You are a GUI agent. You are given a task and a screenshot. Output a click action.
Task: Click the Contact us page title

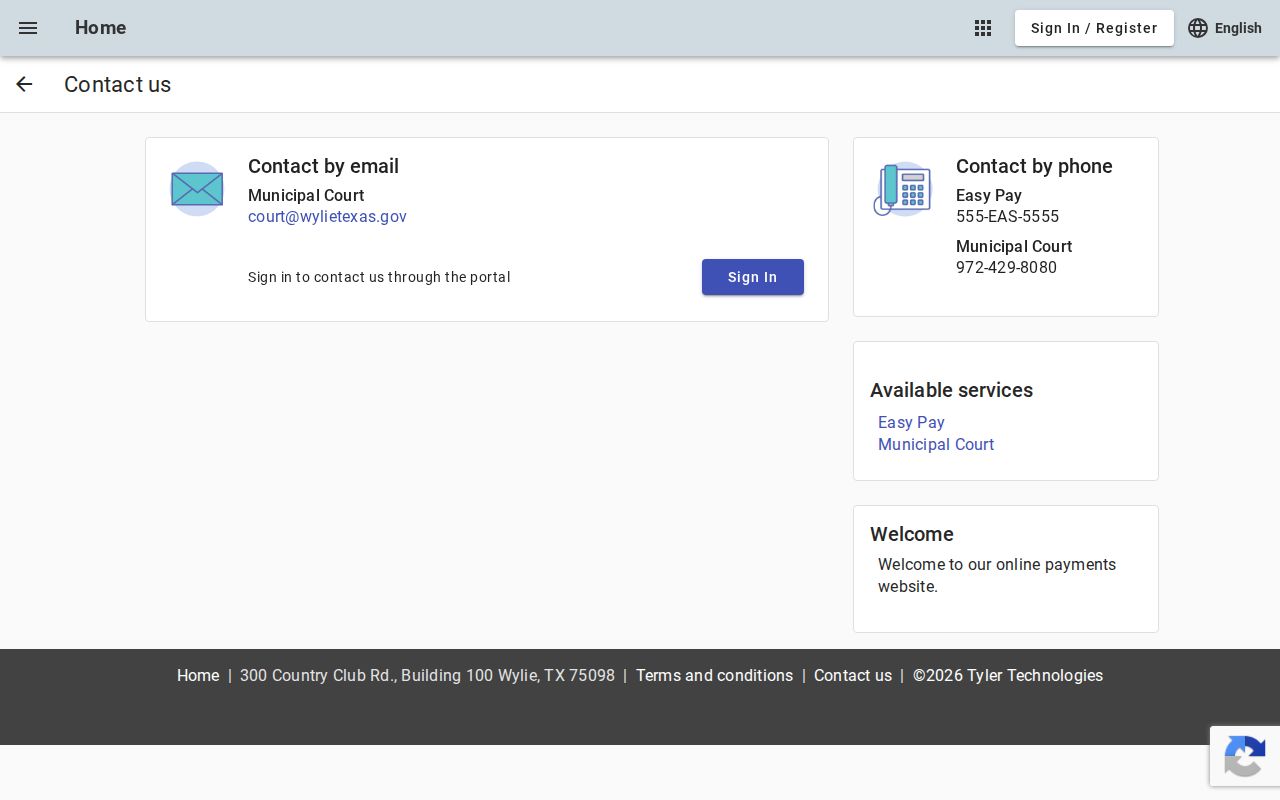click(117, 84)
